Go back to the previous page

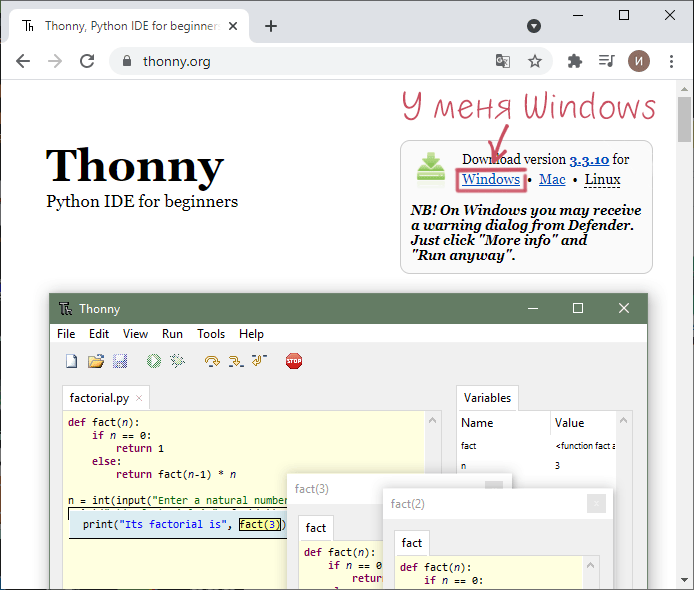pyautogui.click(x=23, y=61)
